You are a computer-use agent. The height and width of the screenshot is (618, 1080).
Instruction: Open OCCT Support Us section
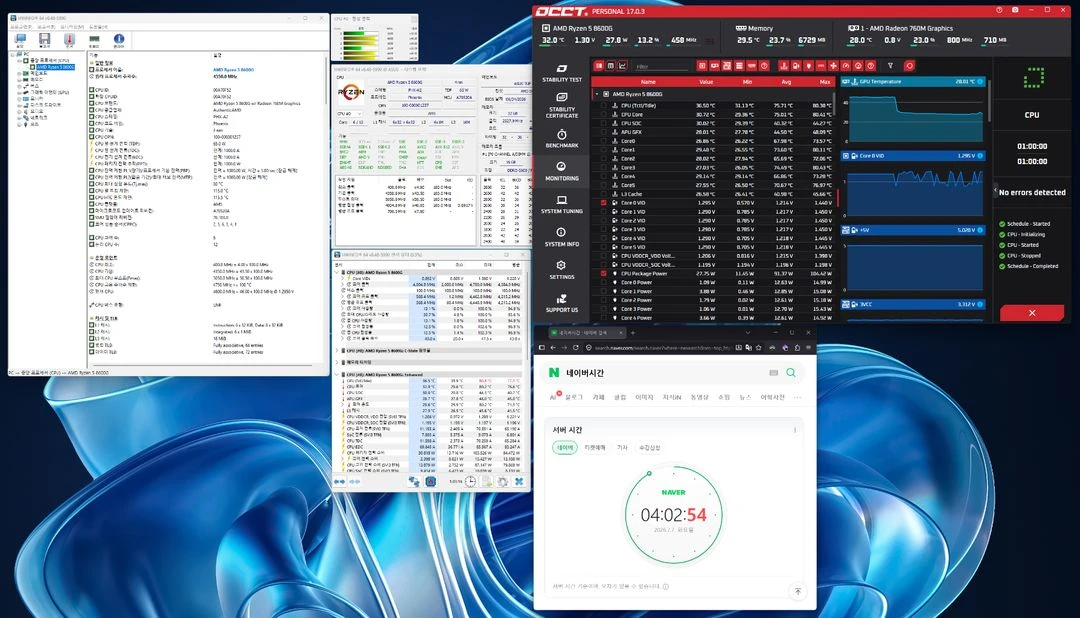coord(561,302)
